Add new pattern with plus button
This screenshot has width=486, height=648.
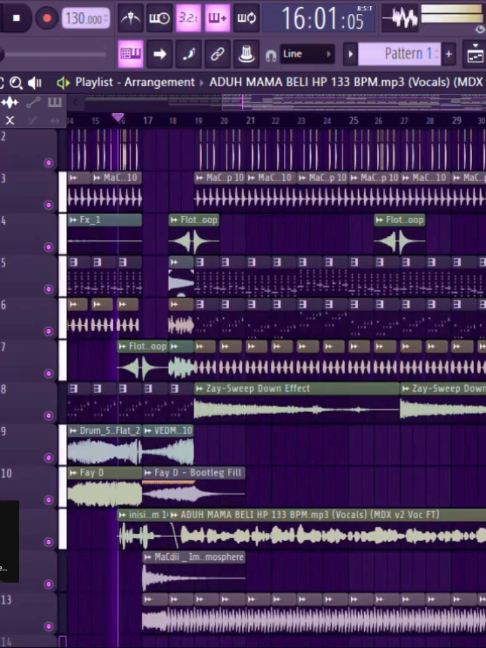coord(448,54)
